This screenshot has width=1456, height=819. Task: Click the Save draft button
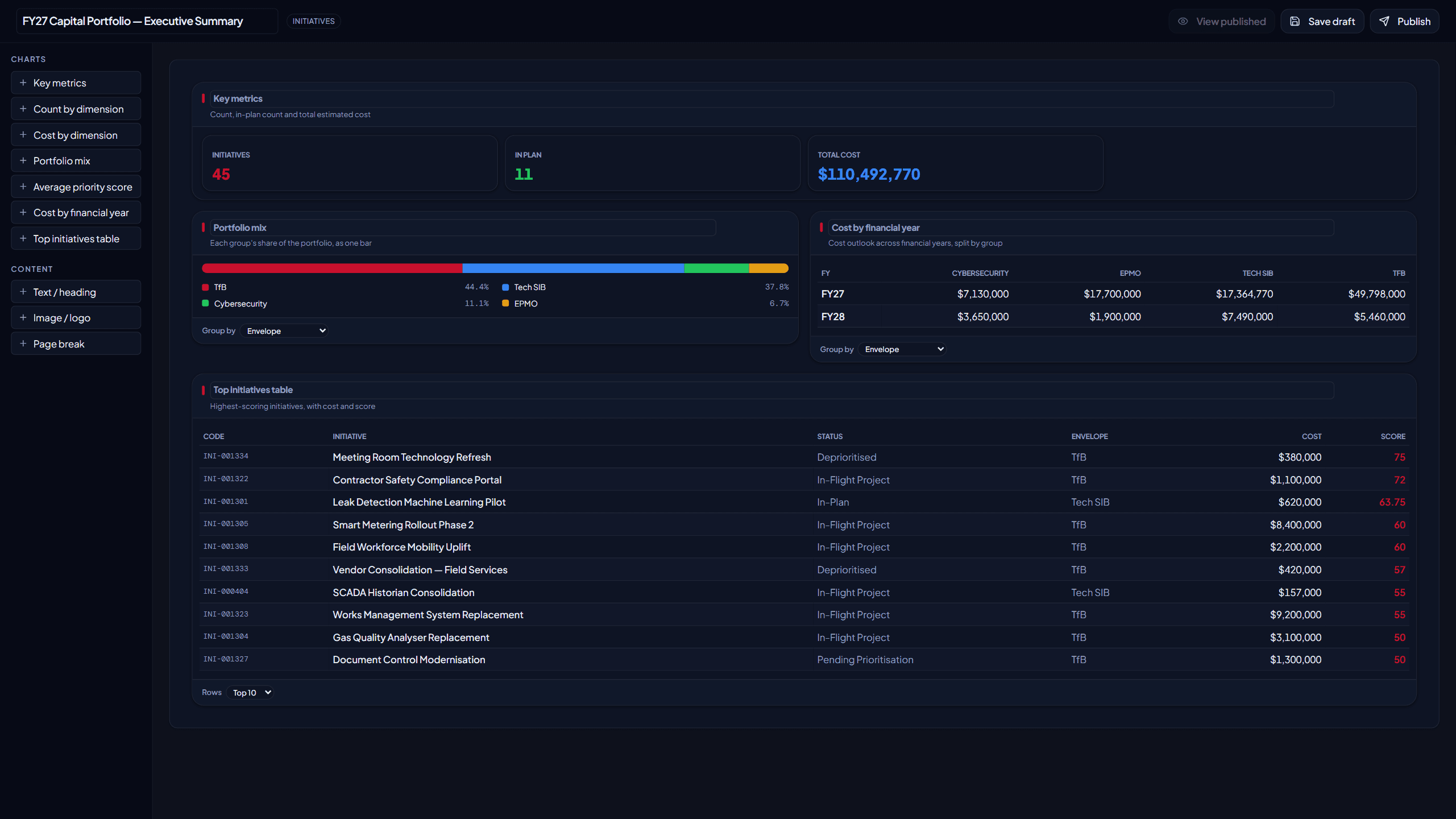[1322, 22]
